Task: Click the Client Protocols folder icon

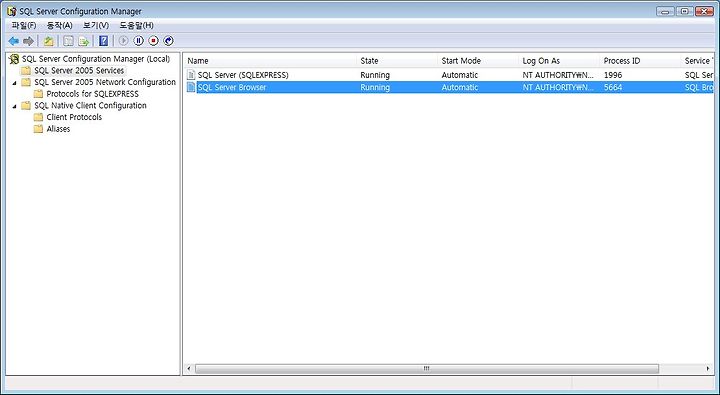Action: [x=39, y=117]
